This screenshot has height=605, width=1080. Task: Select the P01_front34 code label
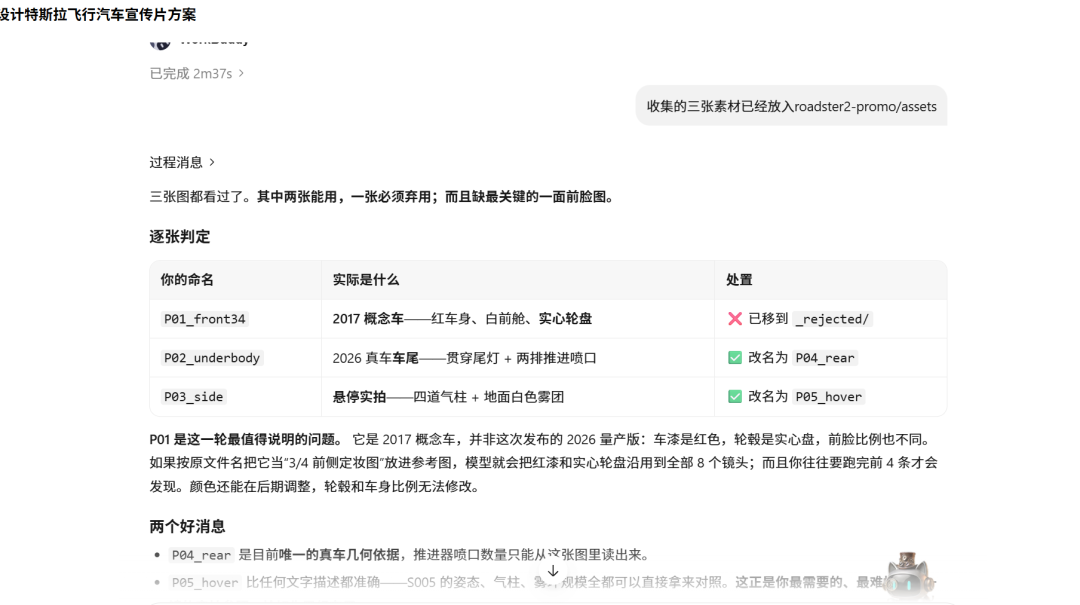point(205,319)
